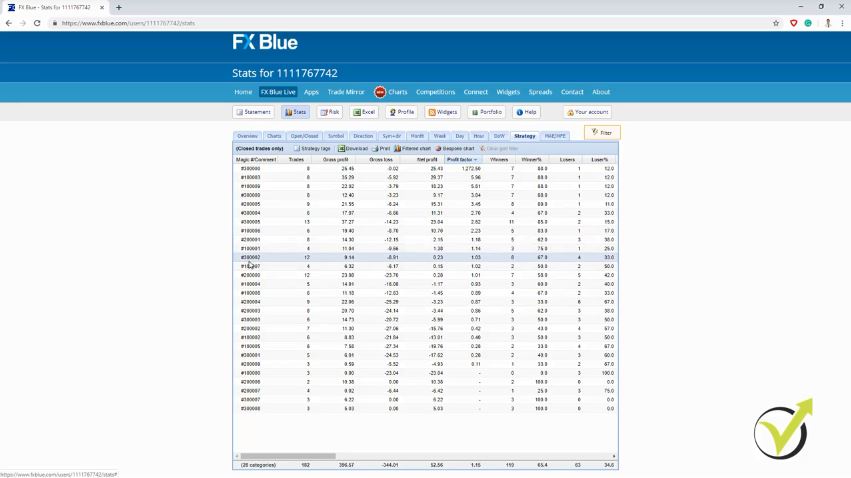Switch to the Month tab
Image resolution: width=851 pixels, height=478 pixels.
point(417,136)
